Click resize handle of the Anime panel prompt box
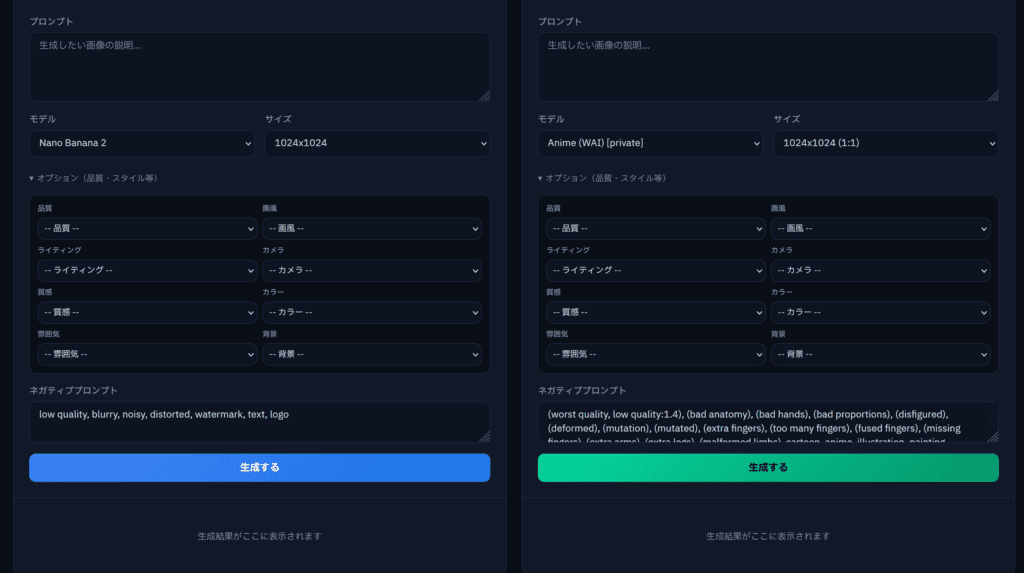 [x=992, y=96]
